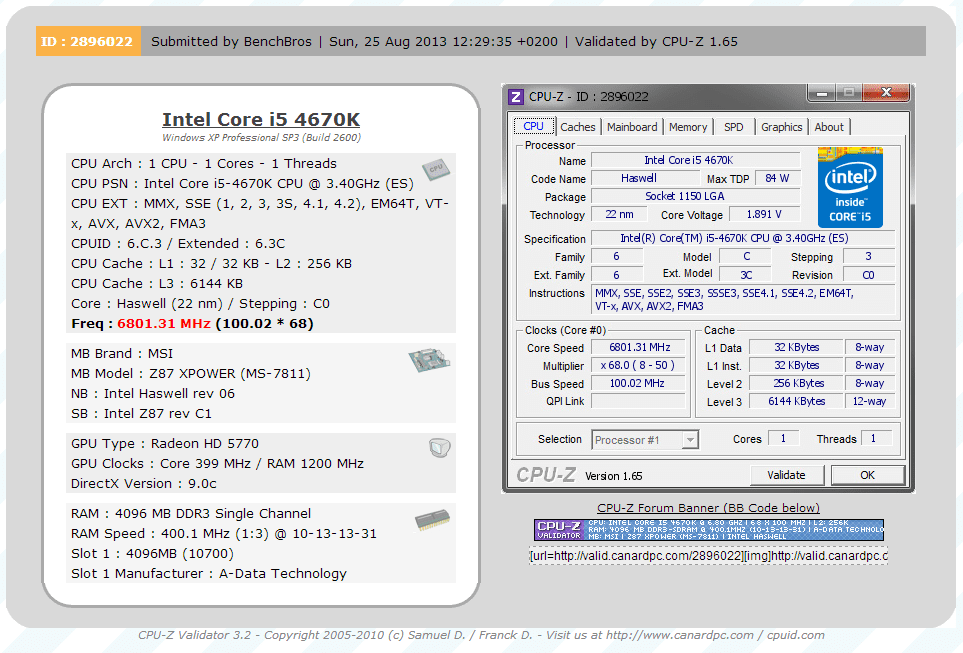The height and width of the screenshot is (653, 963).
Task: Click the Level 2 cache value 256 KBytes
Action: pos(797,383)
